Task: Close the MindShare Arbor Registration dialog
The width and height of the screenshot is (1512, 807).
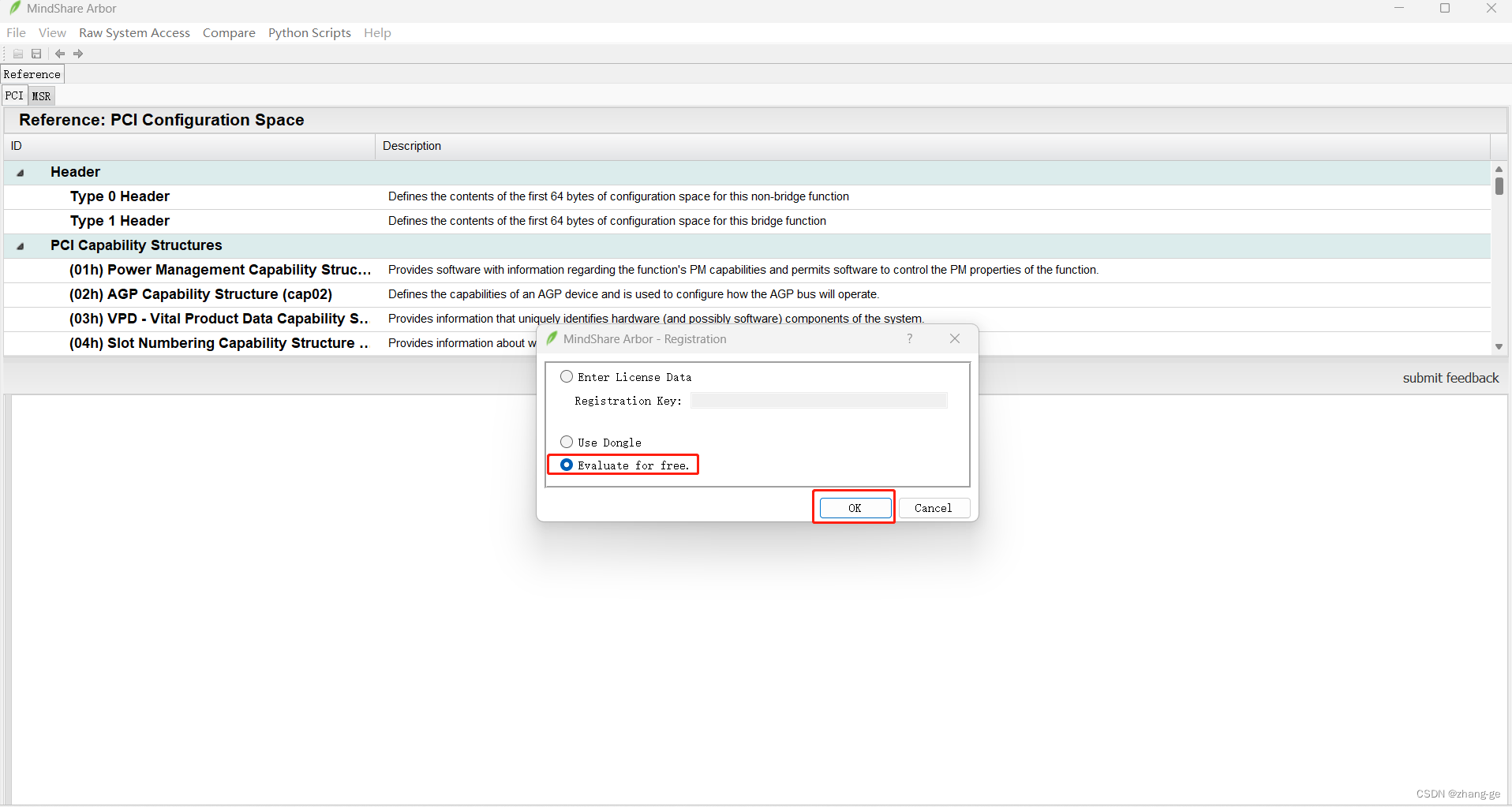Action: pos(954,338)
